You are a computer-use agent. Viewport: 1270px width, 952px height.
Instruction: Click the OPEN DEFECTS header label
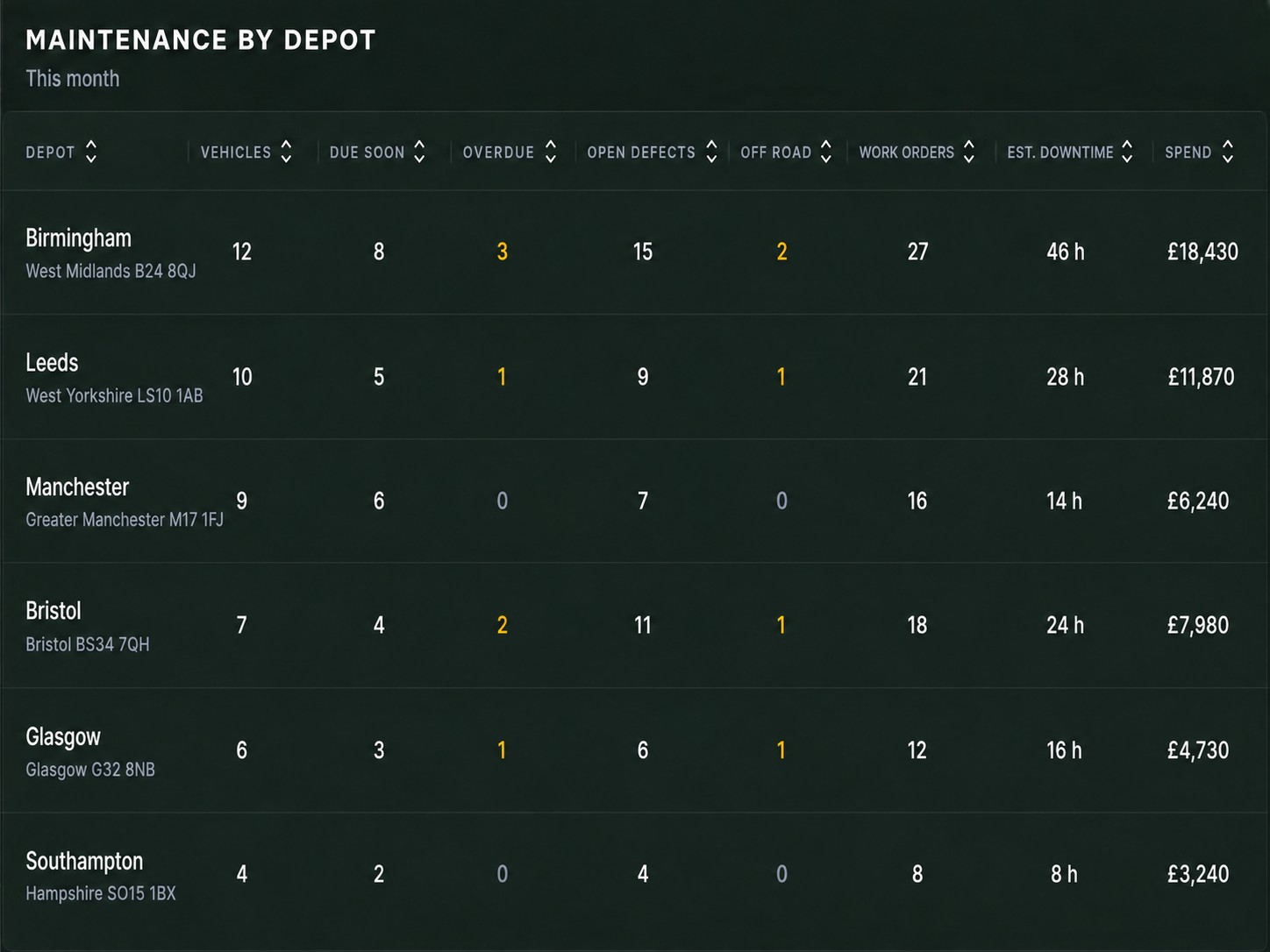641,153
